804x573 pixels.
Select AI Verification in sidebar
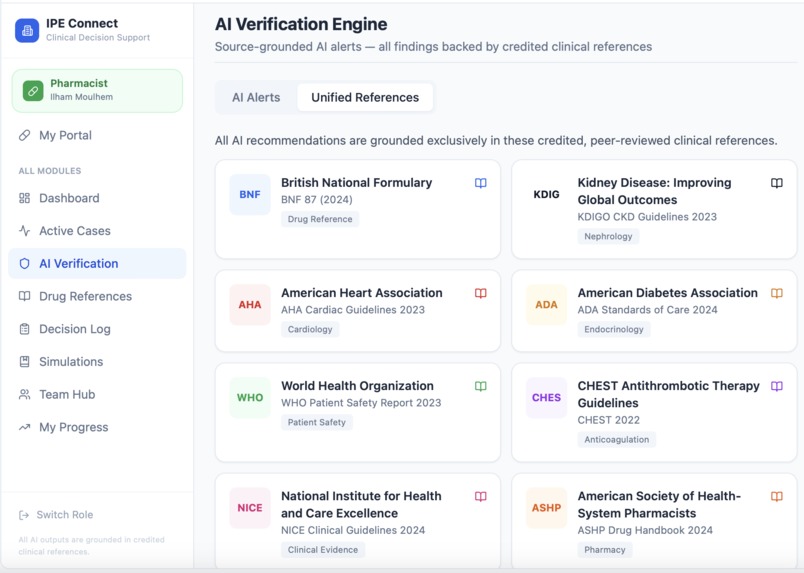(97, 264)
